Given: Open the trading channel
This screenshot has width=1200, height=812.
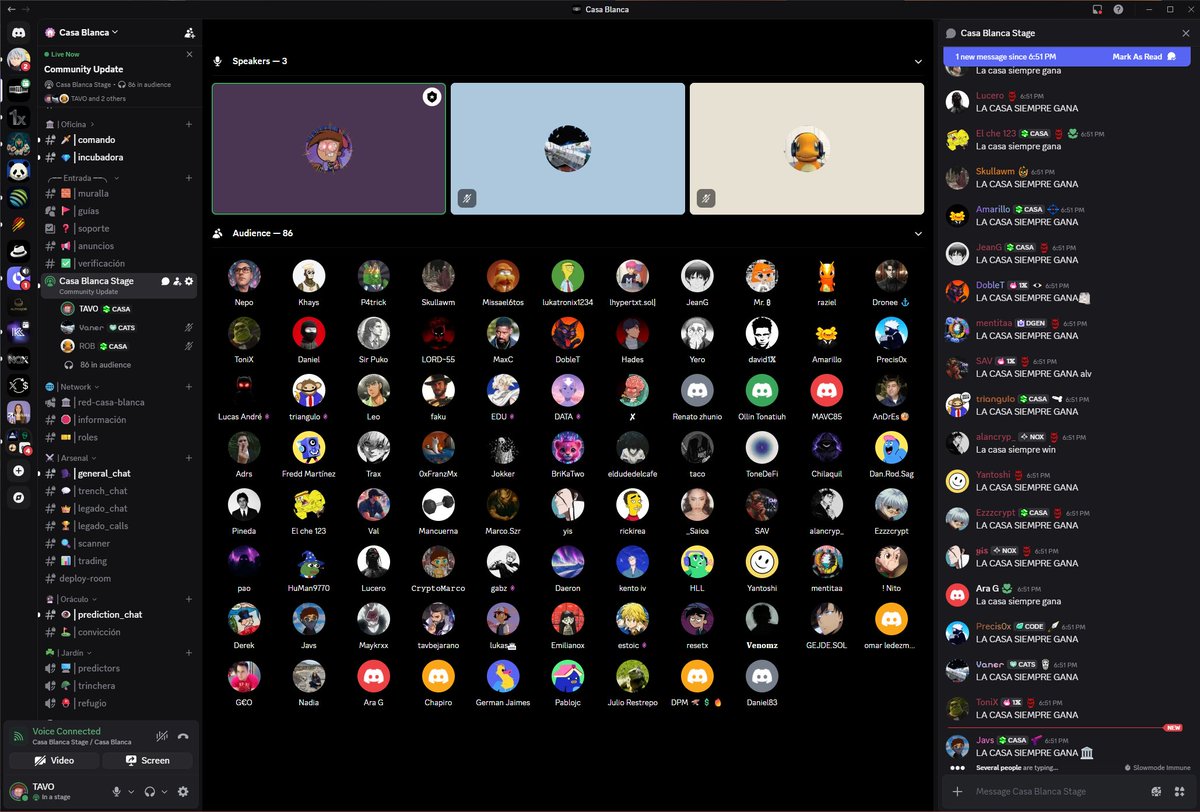Looking at the screenshot, I should coord(119,561).
